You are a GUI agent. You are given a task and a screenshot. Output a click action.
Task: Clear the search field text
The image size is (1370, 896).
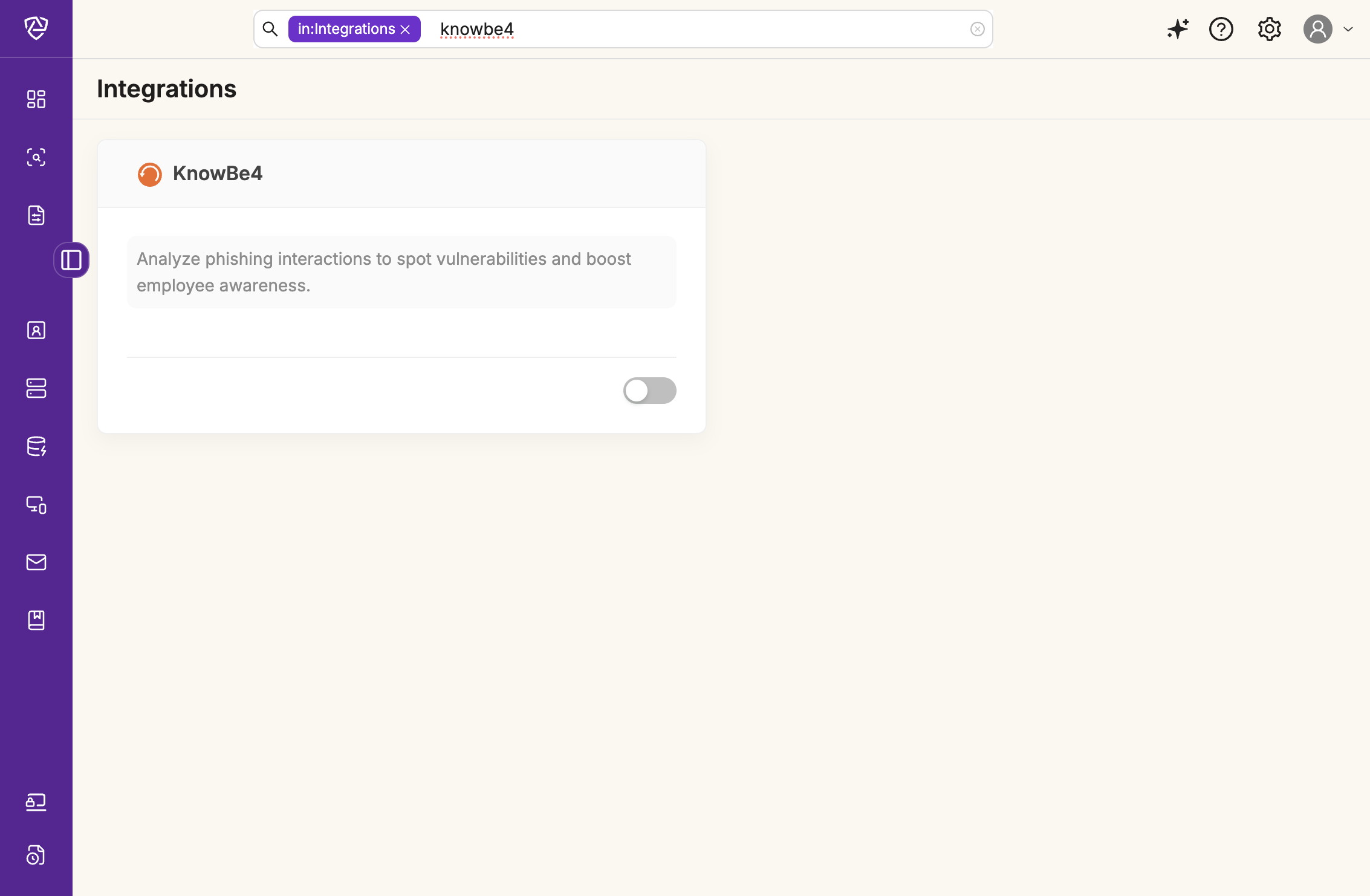pos(977,29)
